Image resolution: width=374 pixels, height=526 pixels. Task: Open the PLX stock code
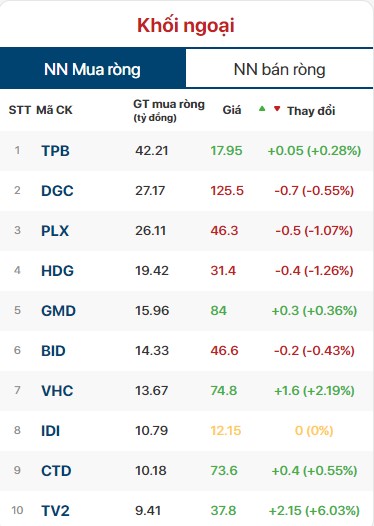click(x=55, y=231)
